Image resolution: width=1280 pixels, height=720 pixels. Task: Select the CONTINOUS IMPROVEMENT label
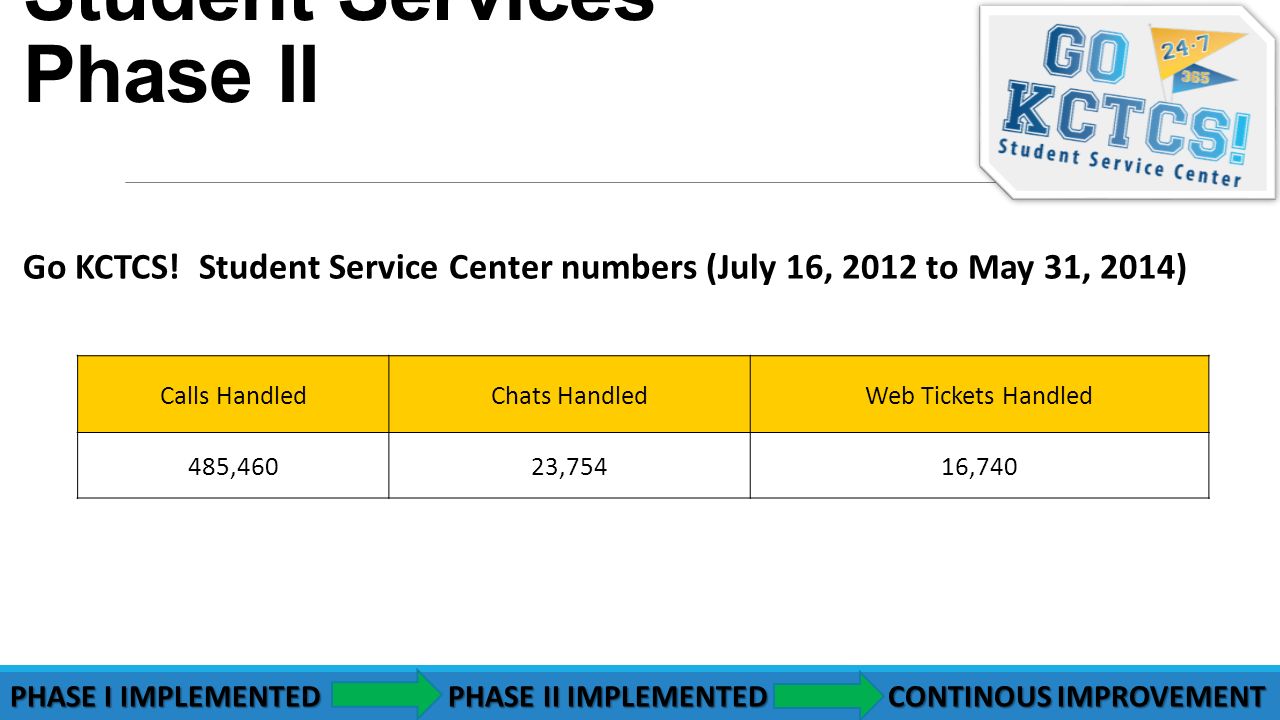(x=1076, y=696)
